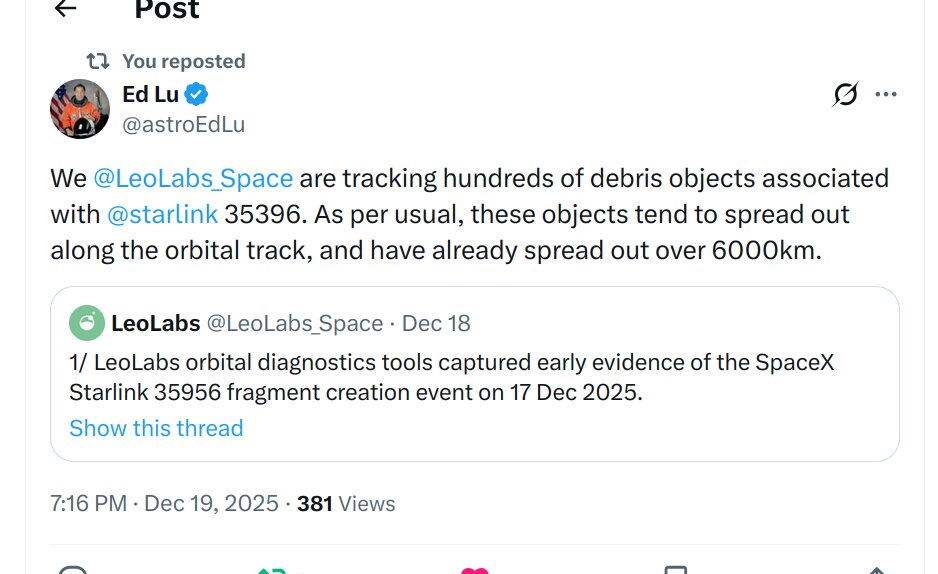Click the reply icon below the post
The image size is (938, 574).
coord(72,571)
